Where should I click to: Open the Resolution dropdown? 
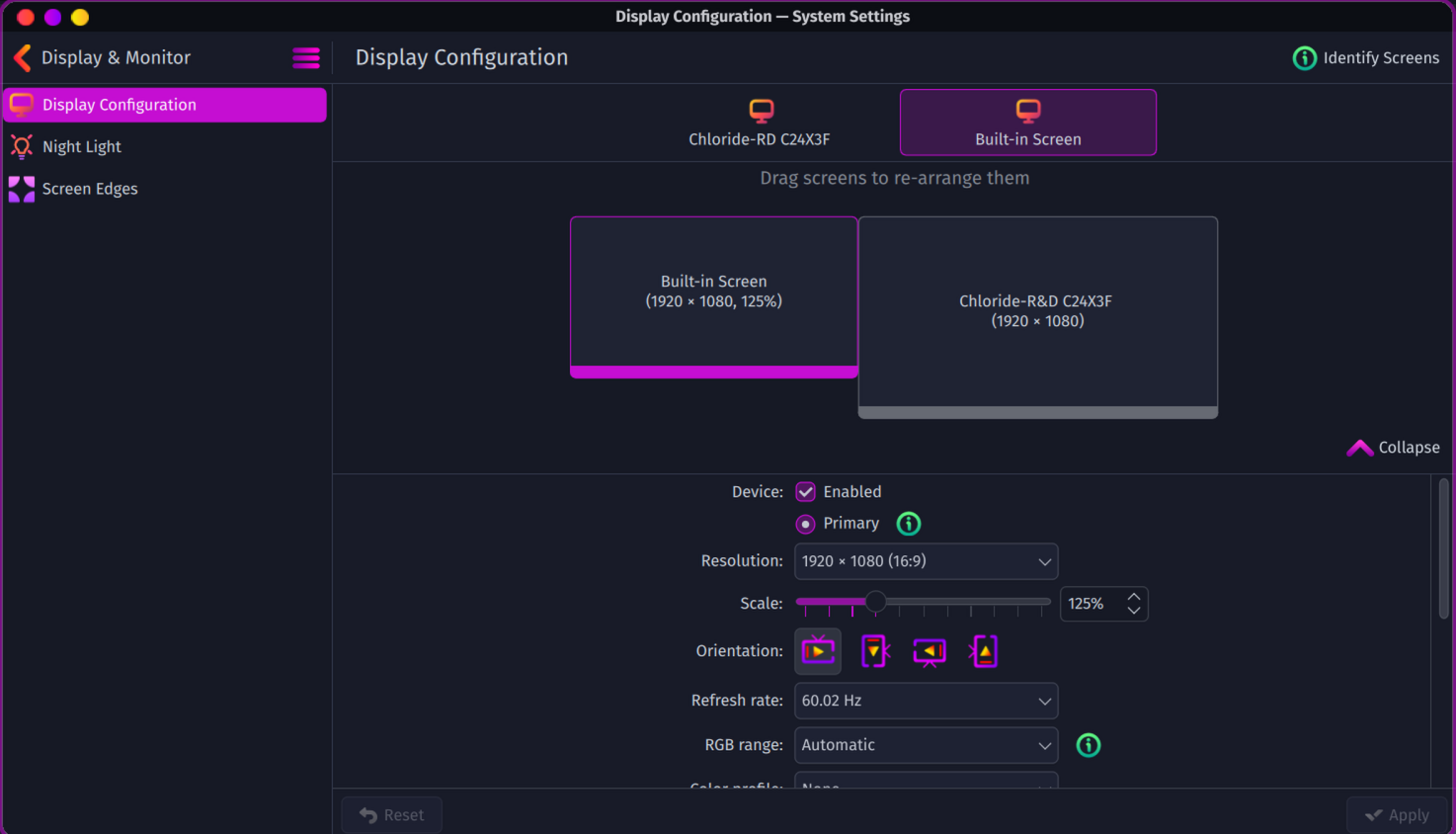[926, 561]
